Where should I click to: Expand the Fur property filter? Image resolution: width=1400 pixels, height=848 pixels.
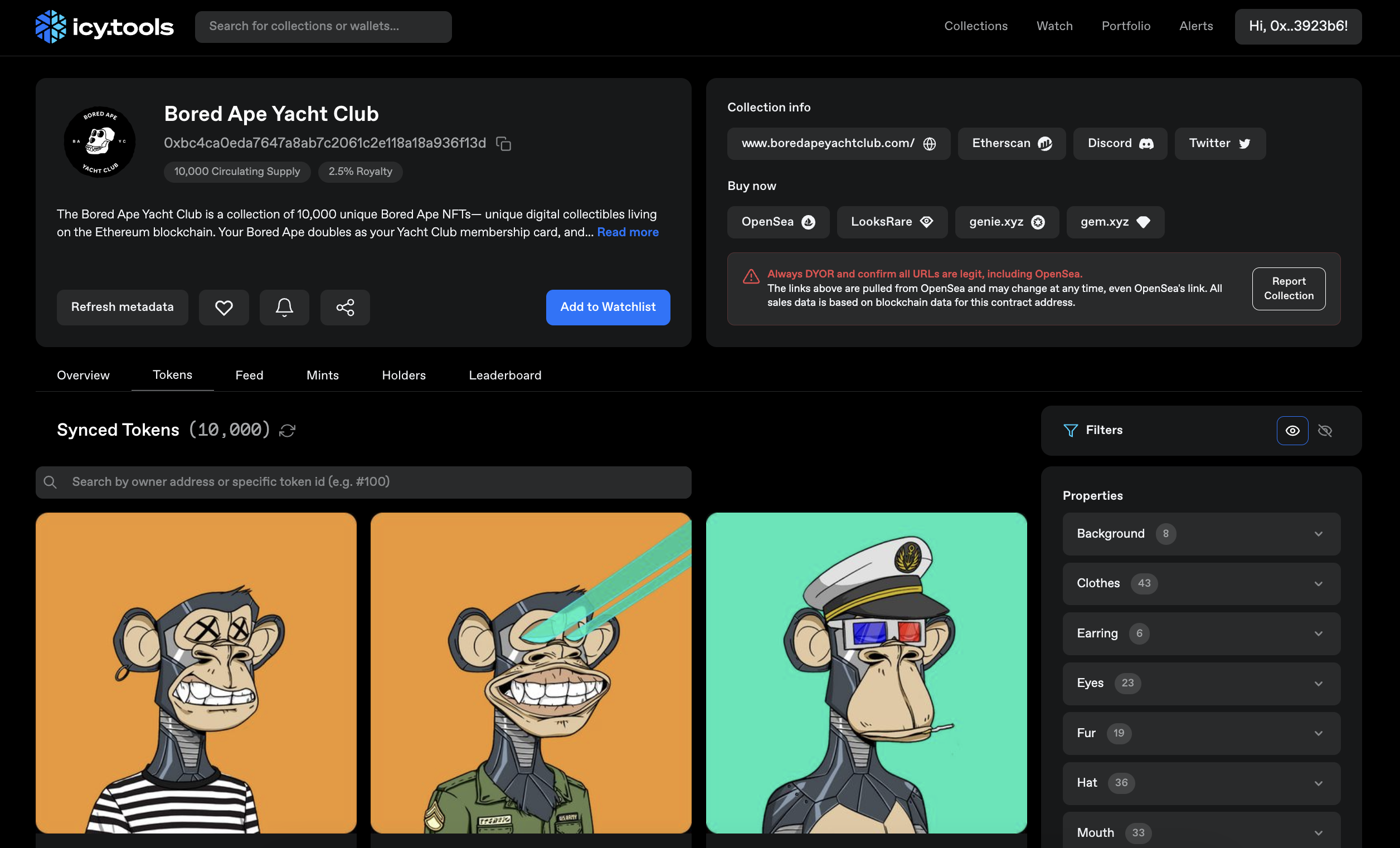point(1201,733)
